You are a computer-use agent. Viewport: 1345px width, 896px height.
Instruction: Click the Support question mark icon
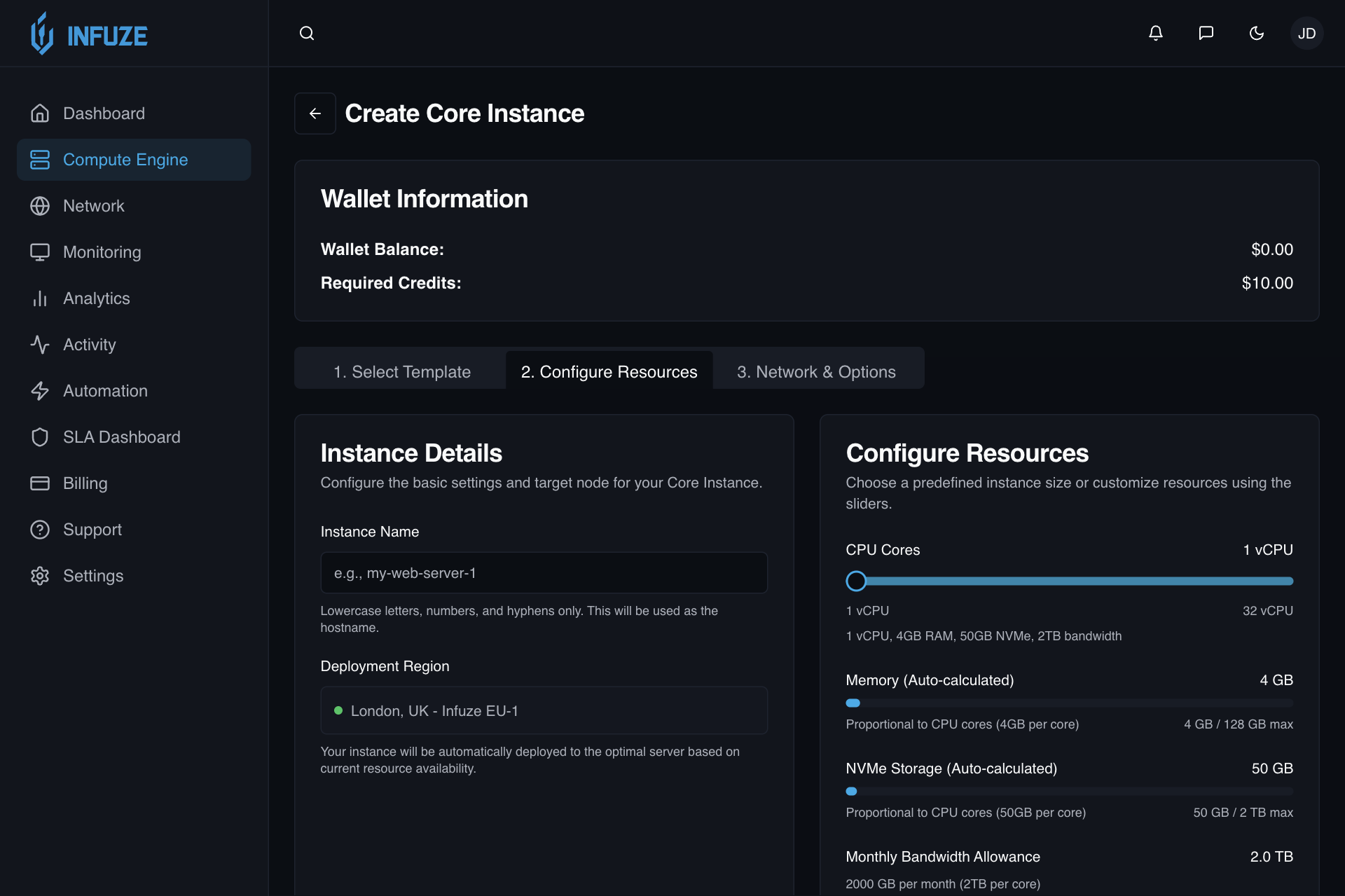[40, 530]
